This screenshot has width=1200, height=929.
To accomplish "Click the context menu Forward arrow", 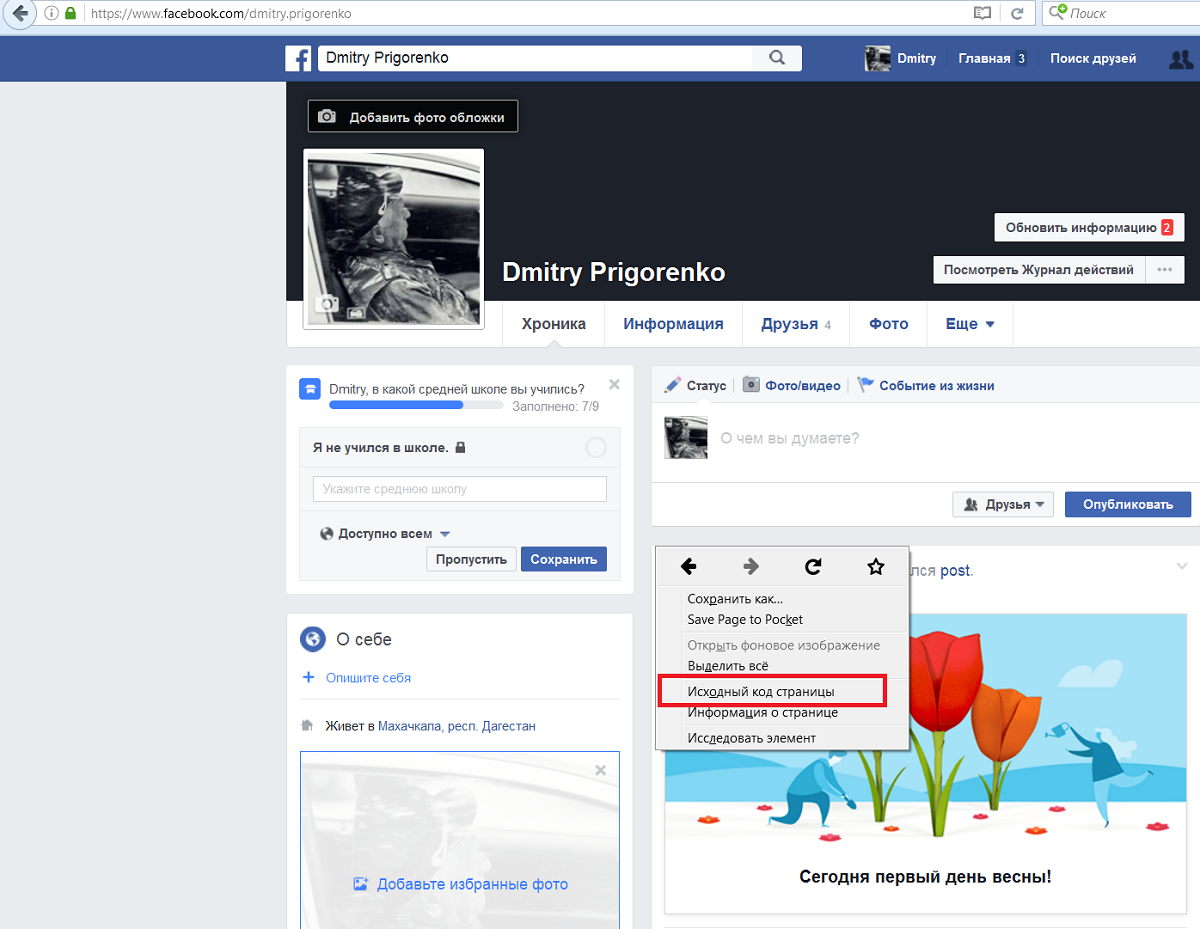I will pyautogui.click(x=751, y=567).
